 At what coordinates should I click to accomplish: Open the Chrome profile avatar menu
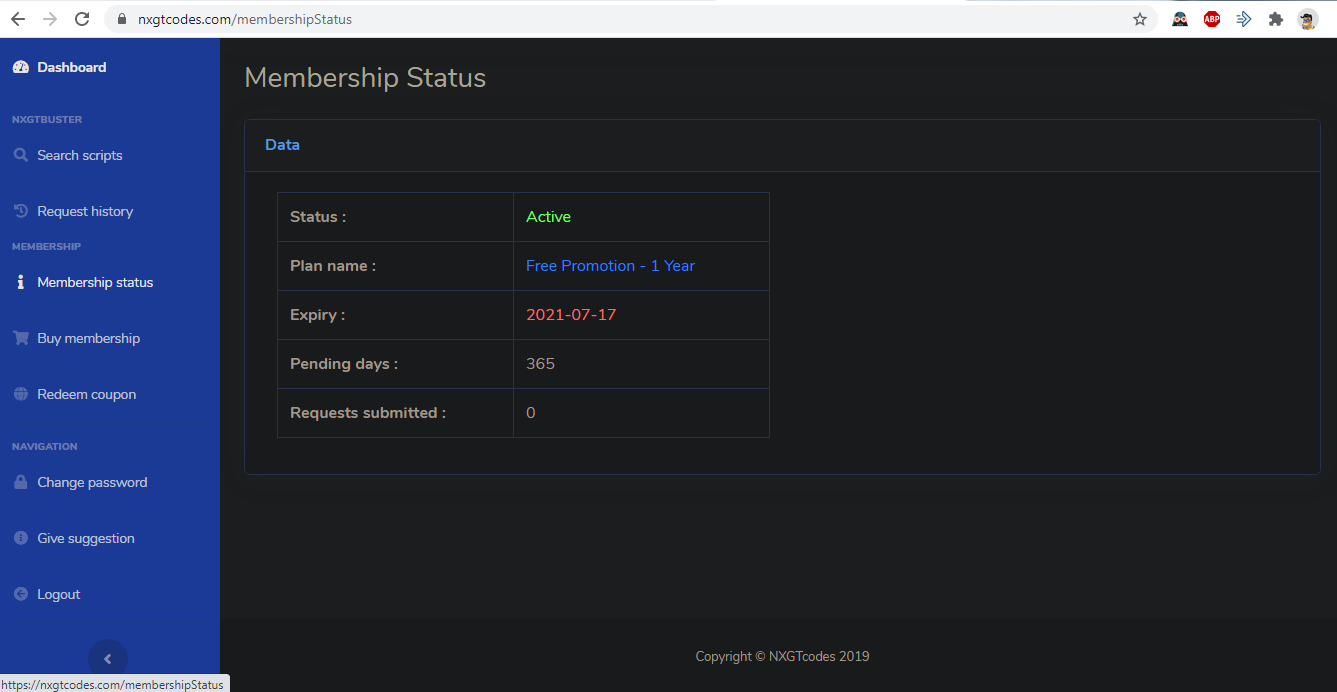[x=1307, y=19]
